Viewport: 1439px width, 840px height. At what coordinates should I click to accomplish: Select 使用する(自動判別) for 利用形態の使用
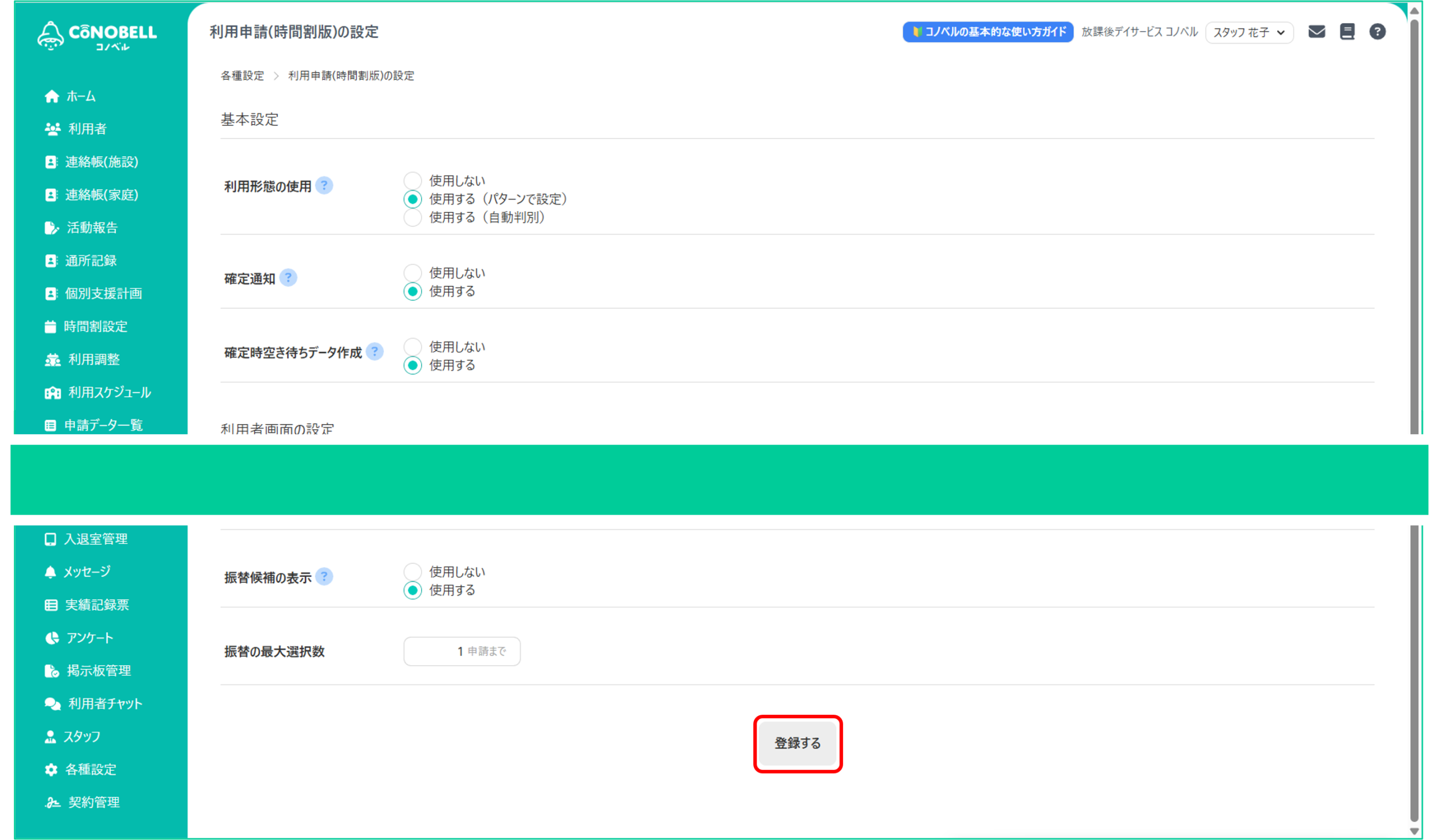tap(413, 217)
